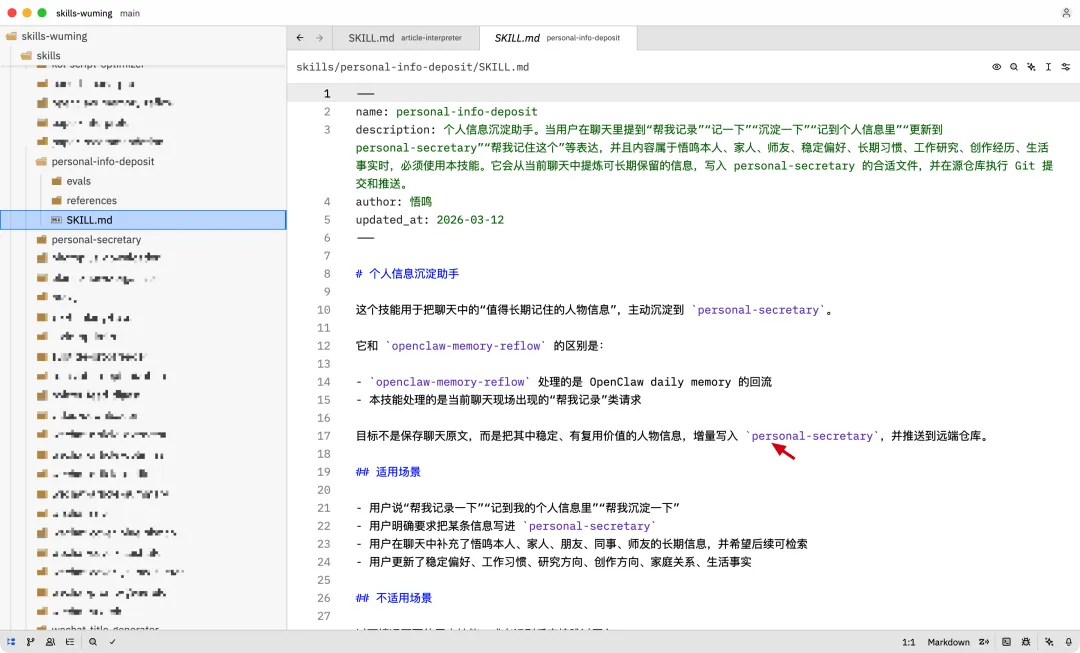
Task: Open the editor controls sliders icon
Action: 1066,67
